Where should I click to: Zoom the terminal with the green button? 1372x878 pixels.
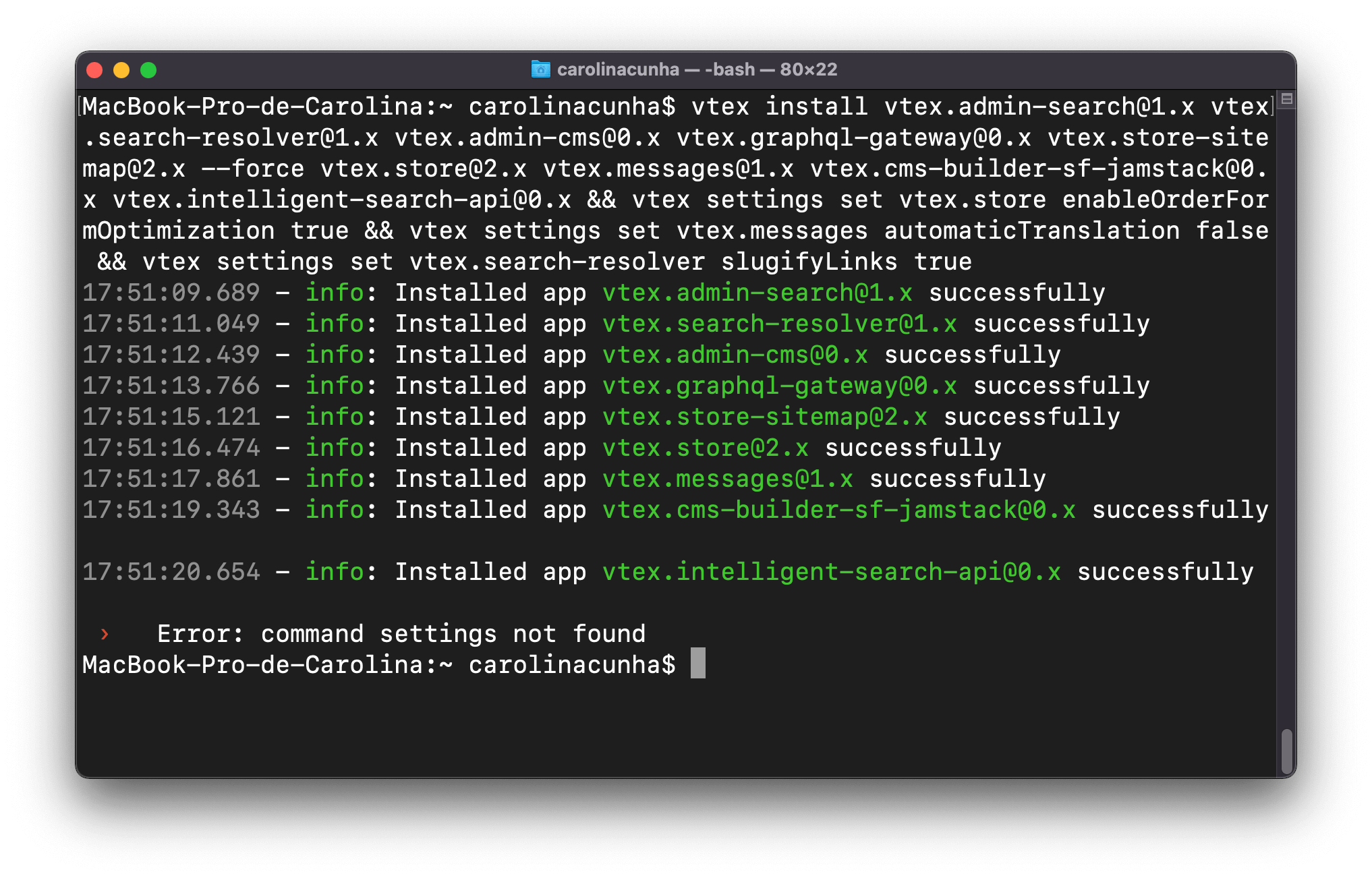148,70
